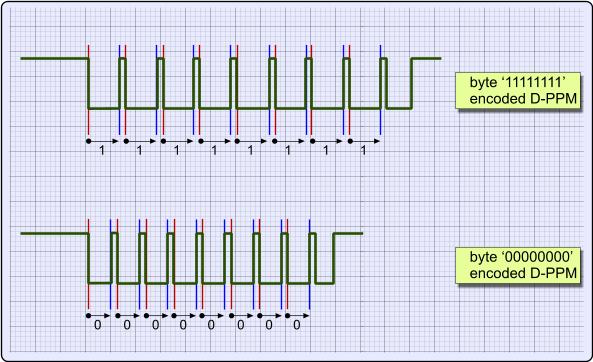Click the initial high level of top waveform
This screenshot has width=593, height=362.
54,58
